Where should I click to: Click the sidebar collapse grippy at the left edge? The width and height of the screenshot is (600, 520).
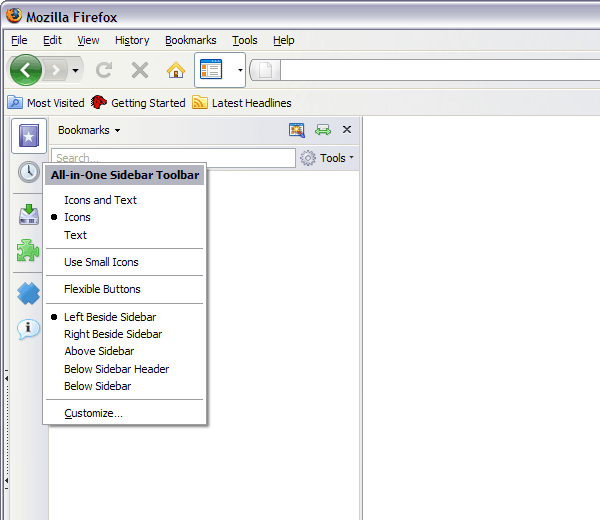coord(7,429)
